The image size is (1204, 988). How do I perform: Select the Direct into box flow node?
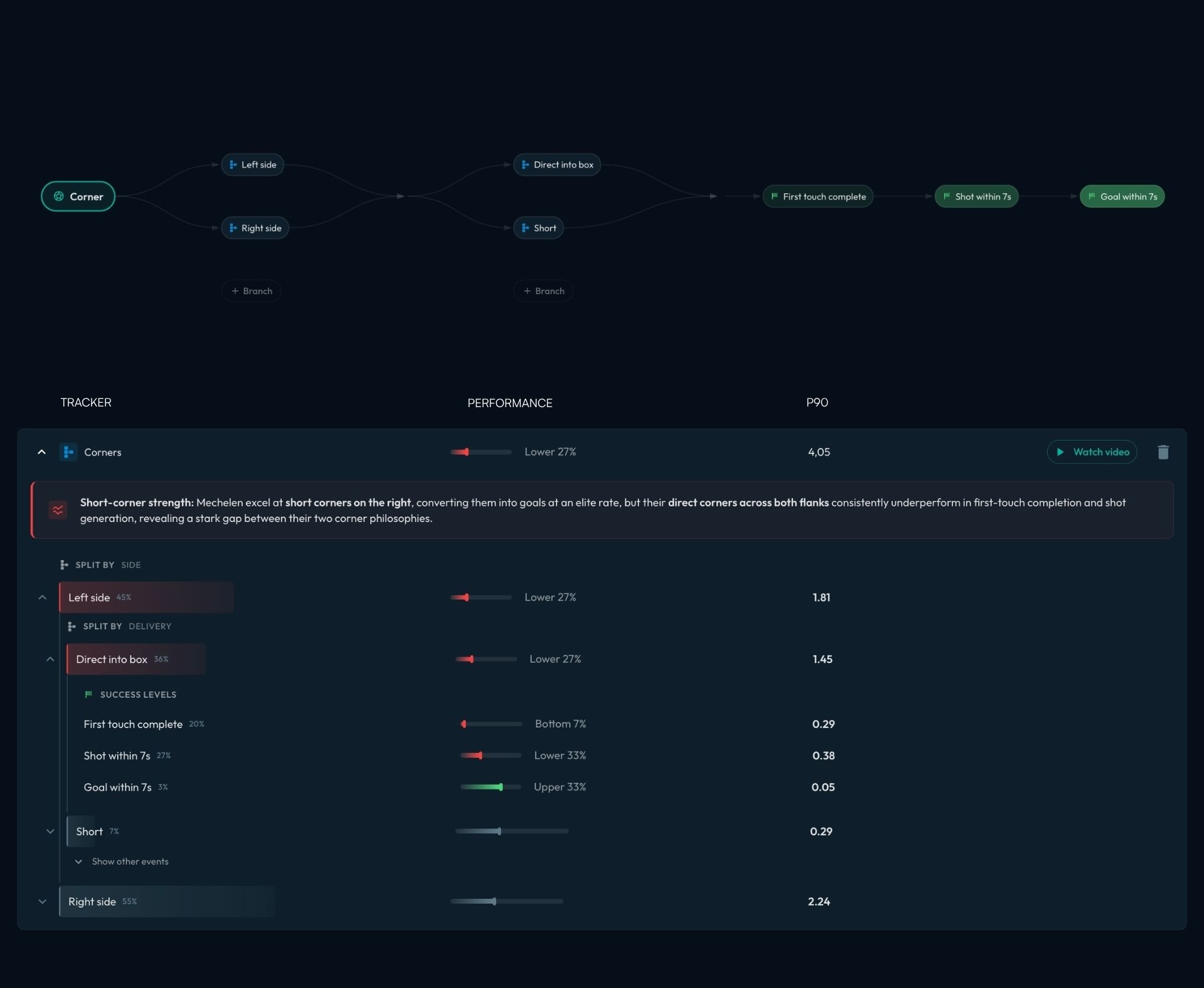557,164
